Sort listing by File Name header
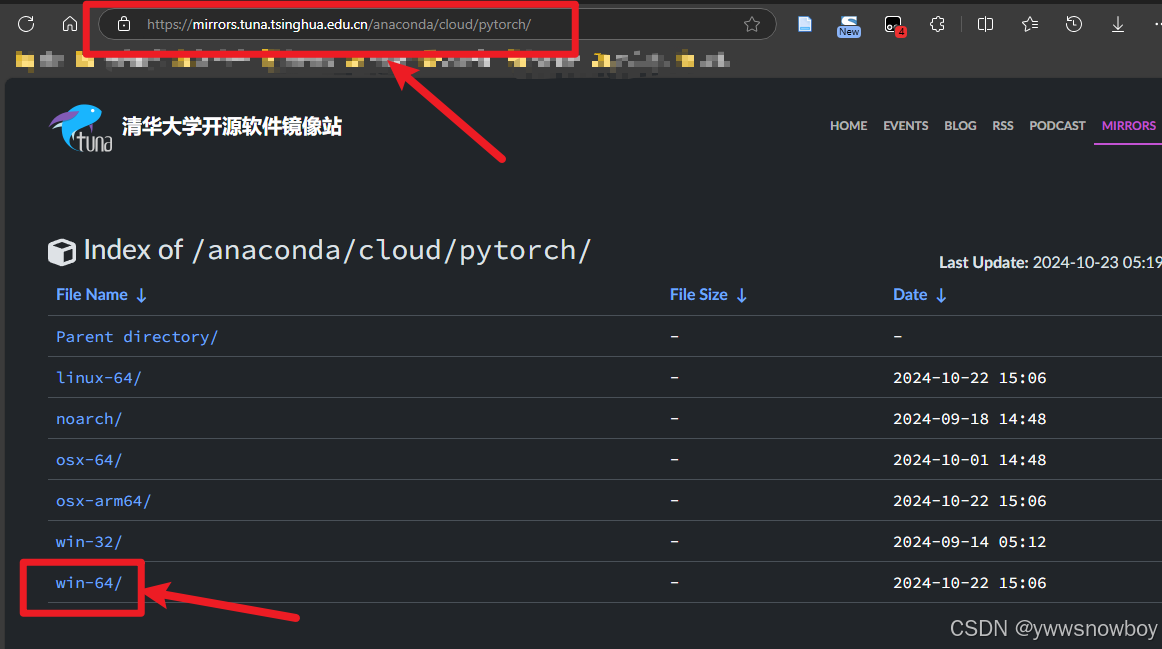Image resolution: width=1162 pixels, height=649 pixels. tap(102, 295)
